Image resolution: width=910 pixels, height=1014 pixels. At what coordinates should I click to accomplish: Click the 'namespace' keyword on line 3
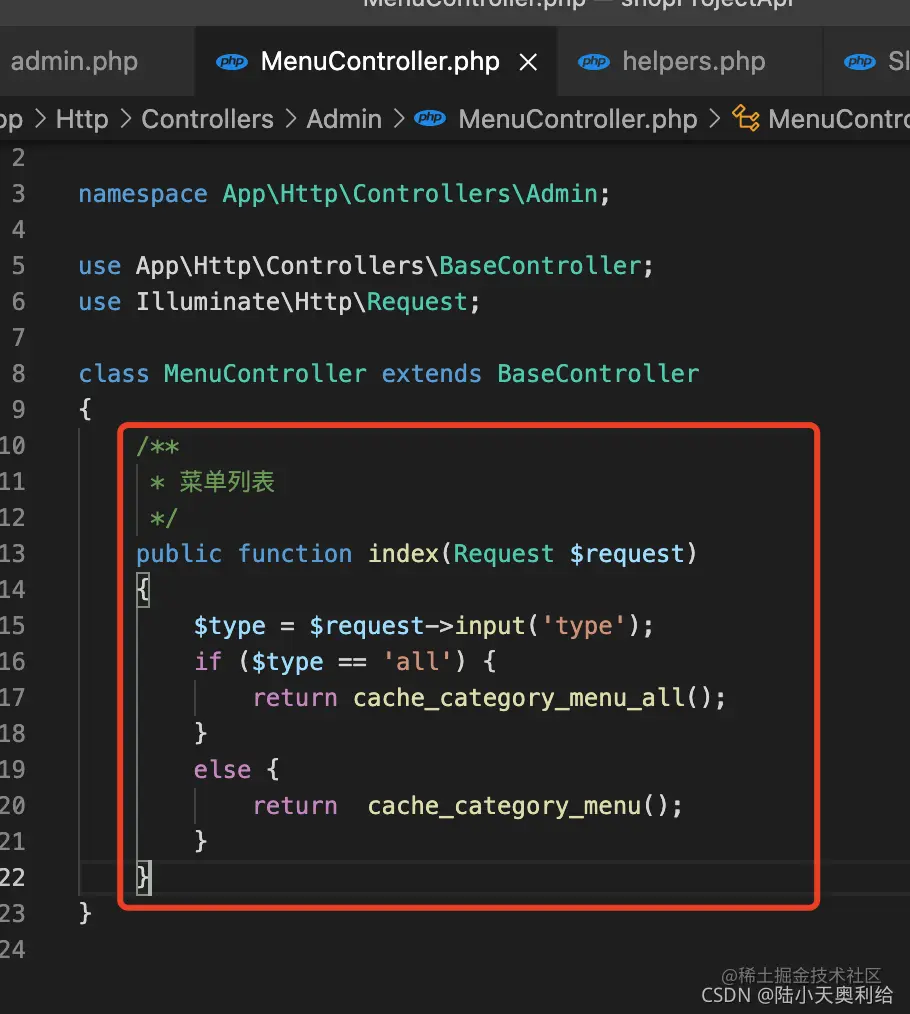point(143,193)
